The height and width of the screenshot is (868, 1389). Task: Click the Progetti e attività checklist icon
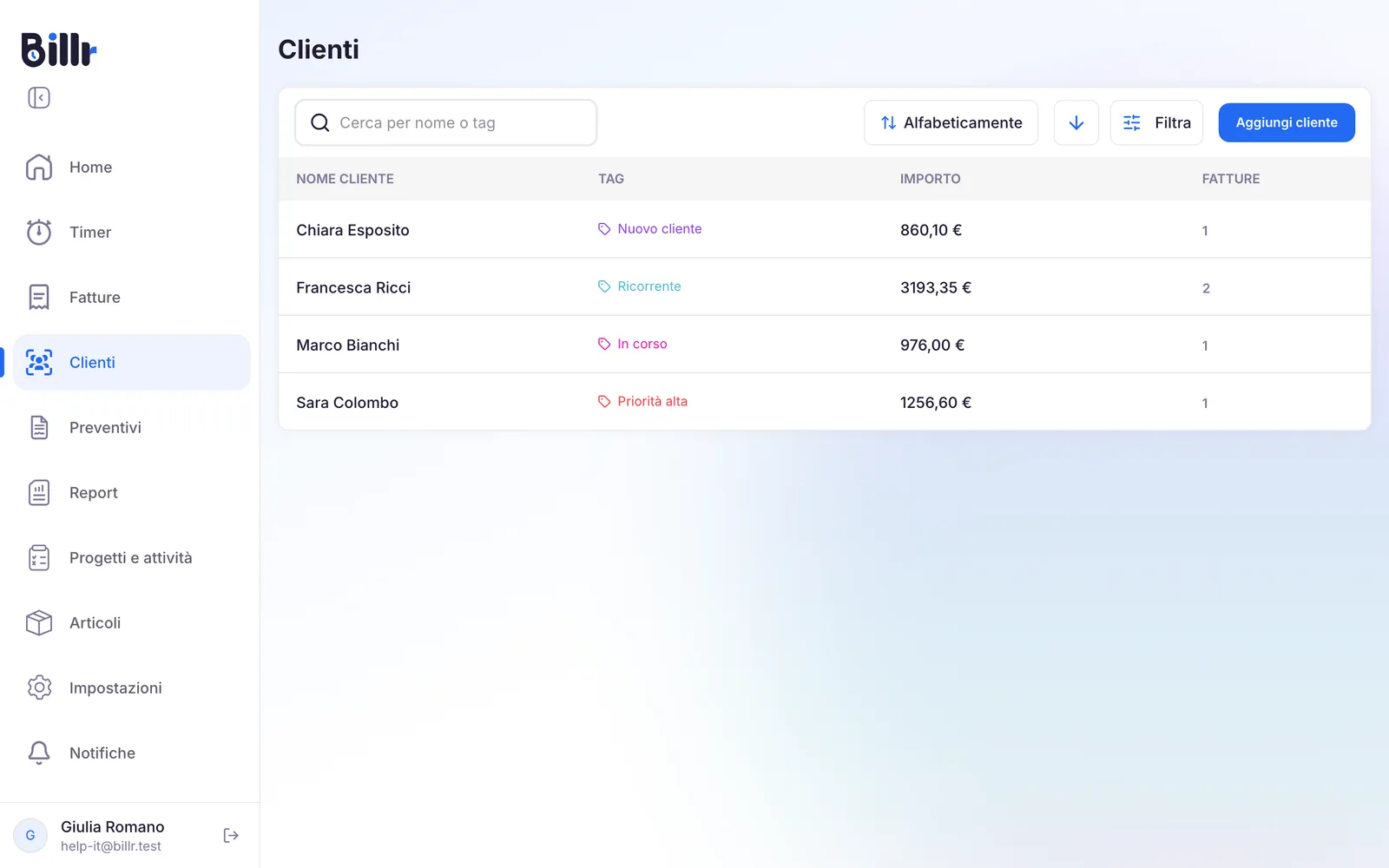click(x=39, y=557)
